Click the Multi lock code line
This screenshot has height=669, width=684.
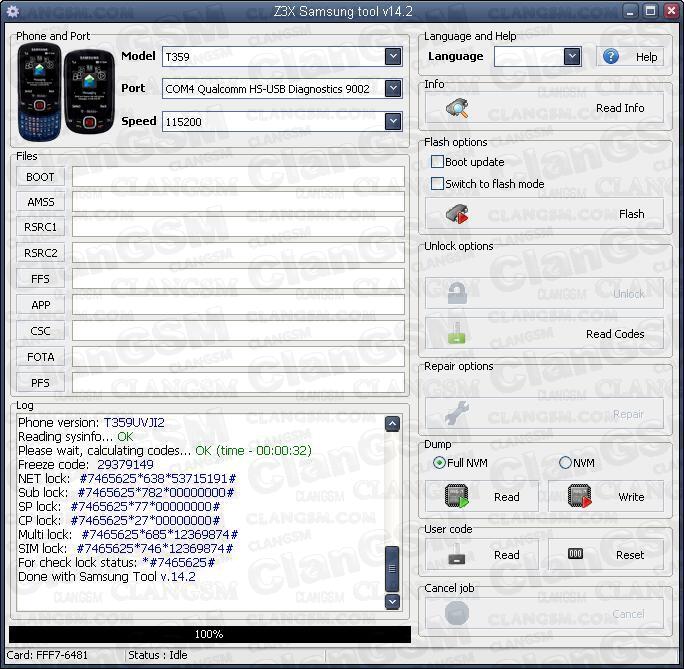[x=128, y=534]
